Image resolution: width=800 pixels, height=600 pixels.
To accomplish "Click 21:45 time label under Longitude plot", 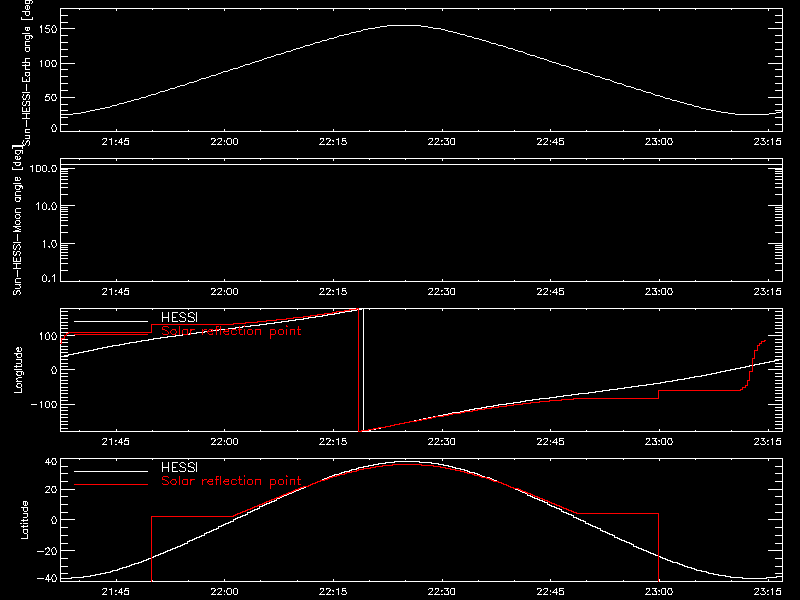I will [115, 442].
